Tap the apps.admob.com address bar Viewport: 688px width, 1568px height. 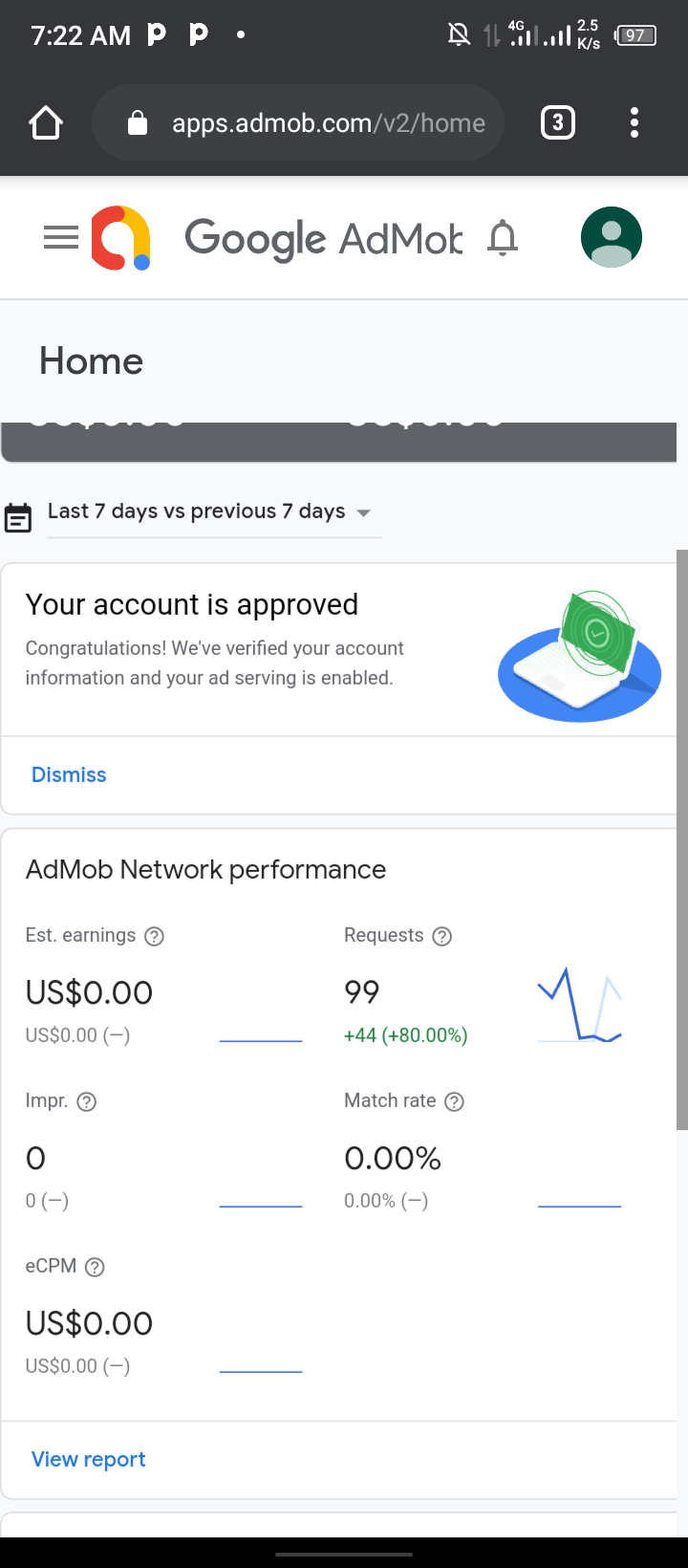[x=328, y=123]
